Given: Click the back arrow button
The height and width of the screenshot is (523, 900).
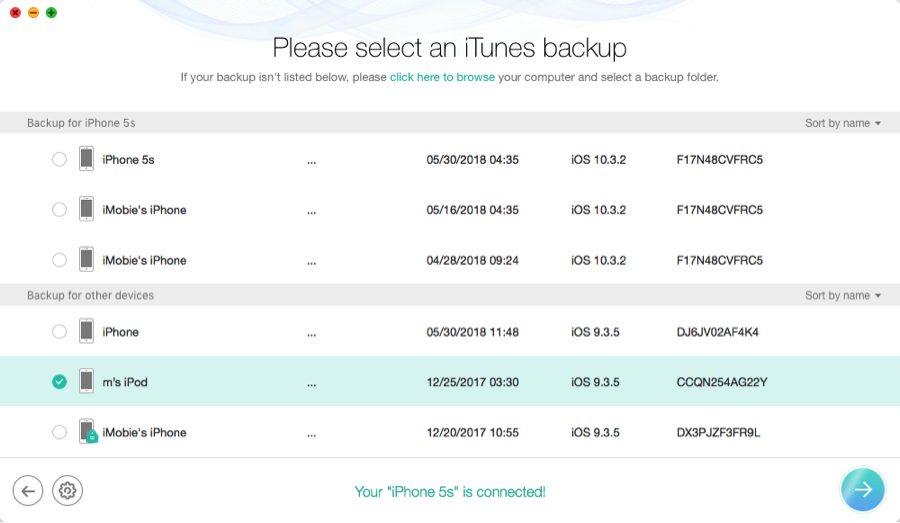Looking at the screenshot, I should pyautogui.click(x=28, y=490).
